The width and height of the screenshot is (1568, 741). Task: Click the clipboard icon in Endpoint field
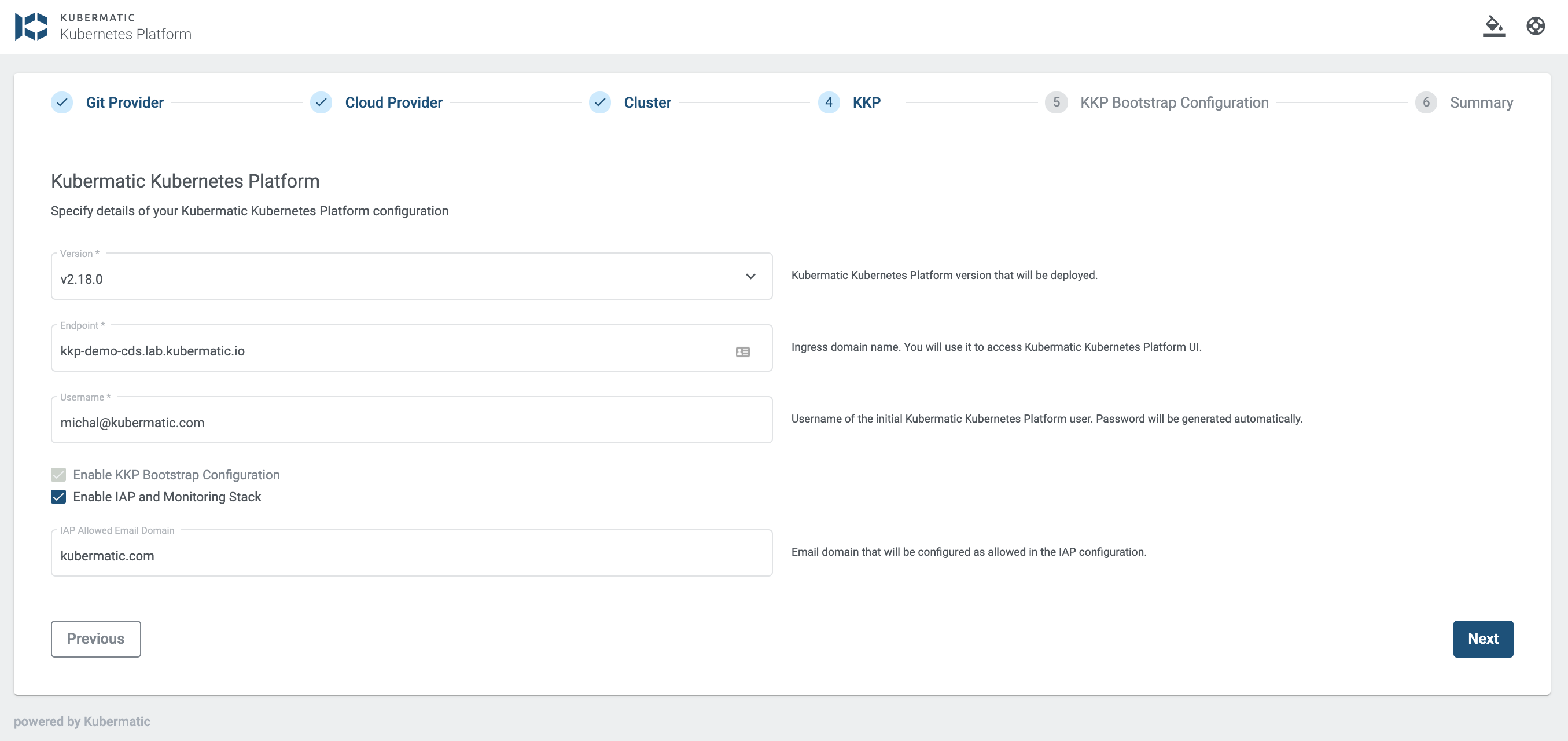[x=743, y=352]
